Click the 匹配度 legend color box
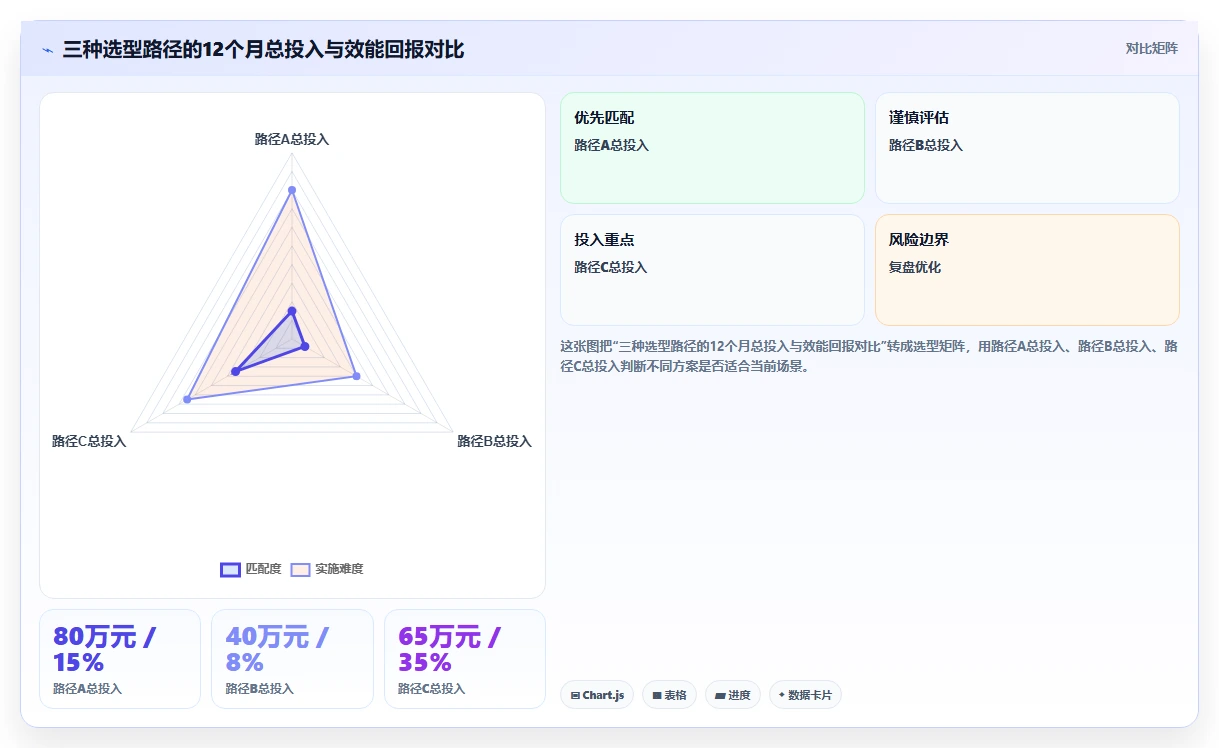Viewport: 1219px width, 748px height. [230, 569]
